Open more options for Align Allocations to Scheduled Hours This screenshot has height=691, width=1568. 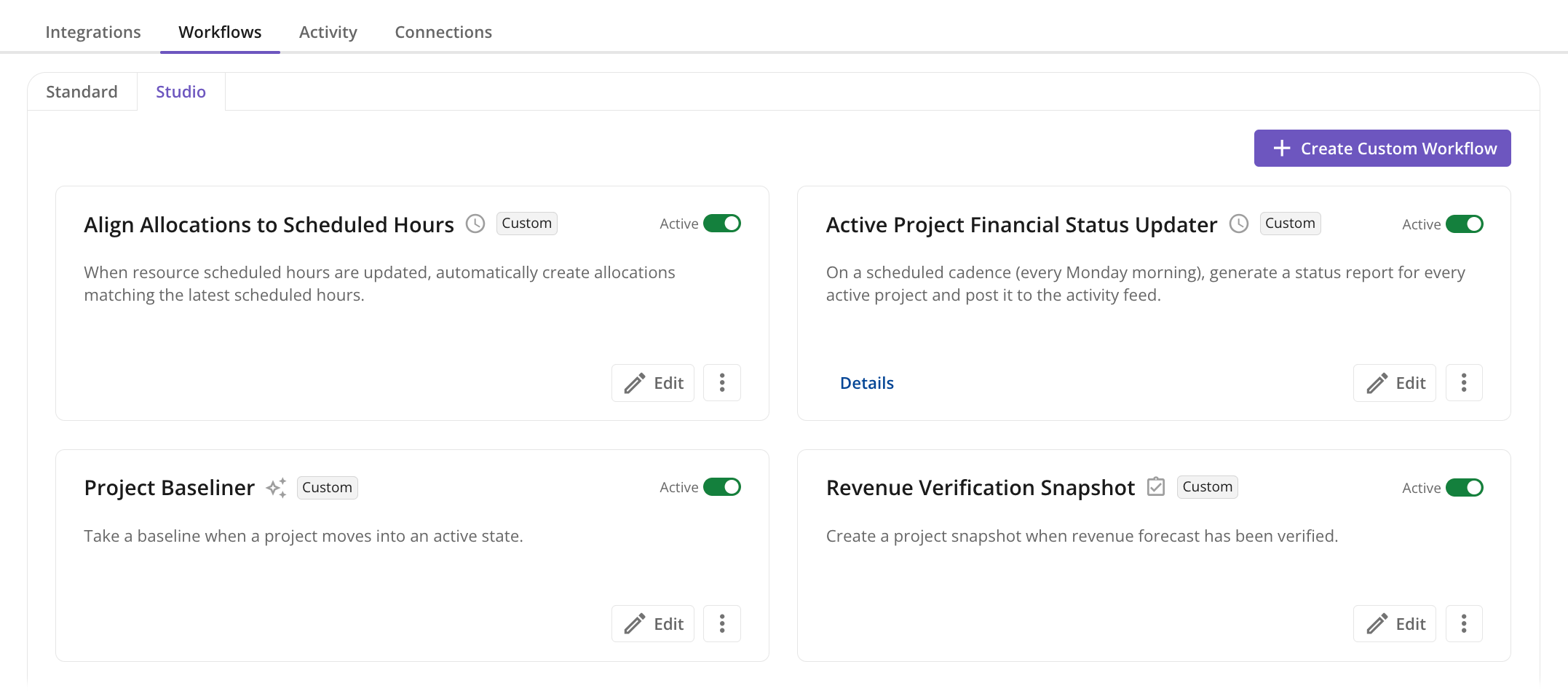pos(722,383)
